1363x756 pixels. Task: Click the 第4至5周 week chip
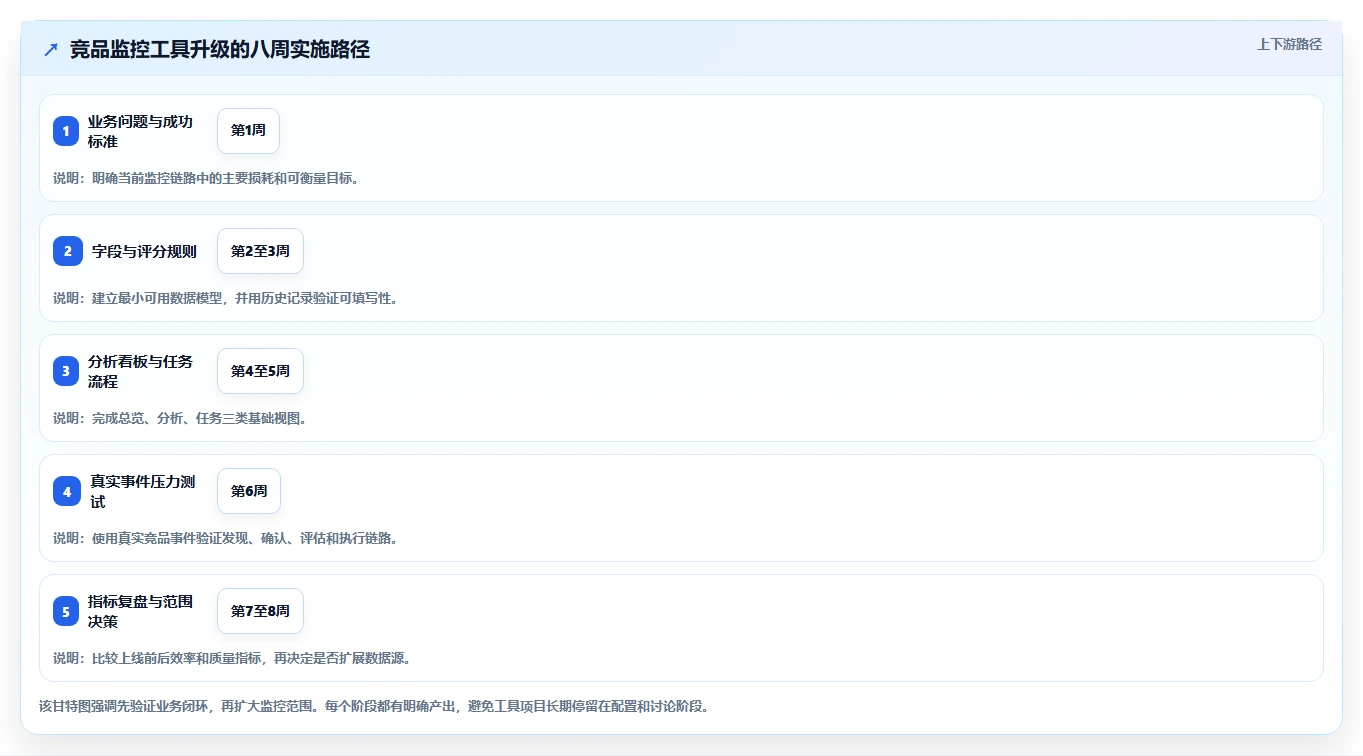[x=260, y=371]
